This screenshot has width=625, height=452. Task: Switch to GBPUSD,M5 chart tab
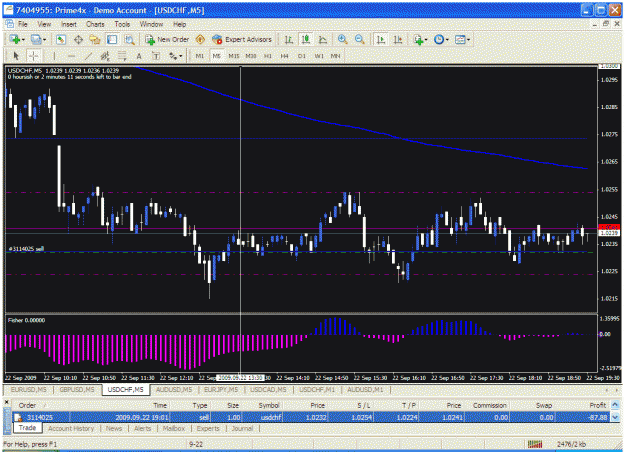pyautogui.click(x=77, y=389)
